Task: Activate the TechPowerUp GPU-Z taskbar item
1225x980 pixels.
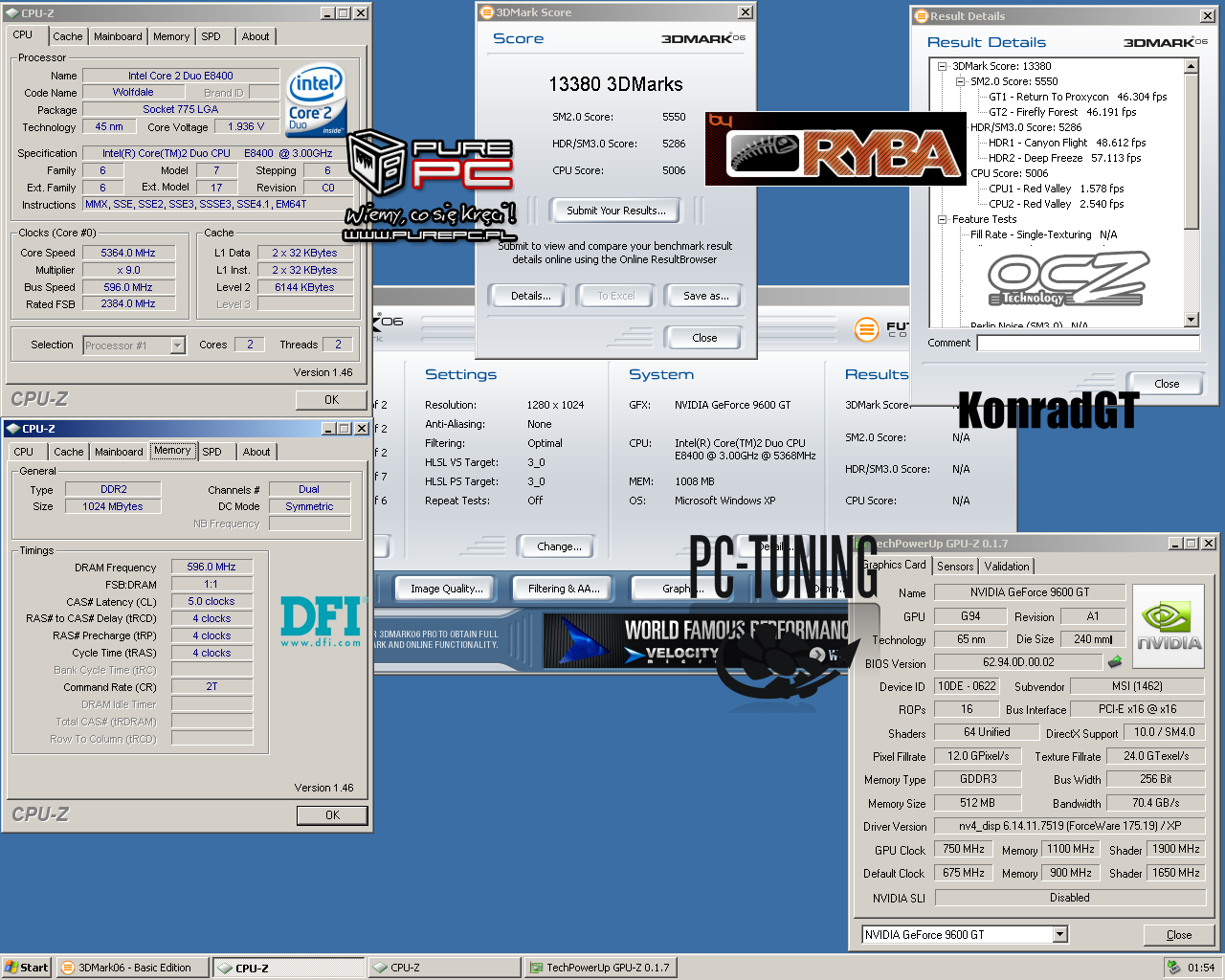Action: pos(600,968)
